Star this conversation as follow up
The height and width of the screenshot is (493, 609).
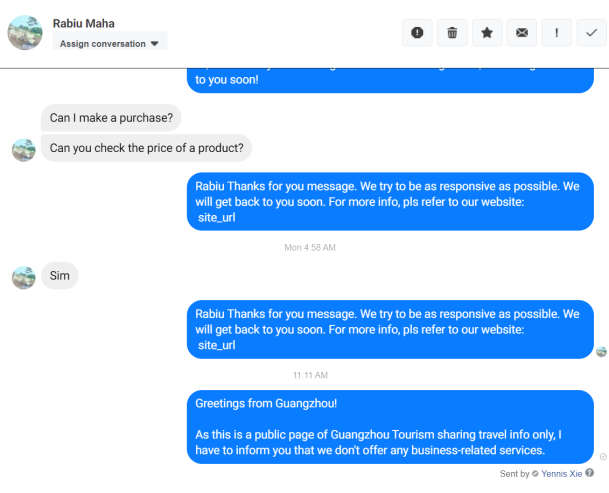pos(487,33)
